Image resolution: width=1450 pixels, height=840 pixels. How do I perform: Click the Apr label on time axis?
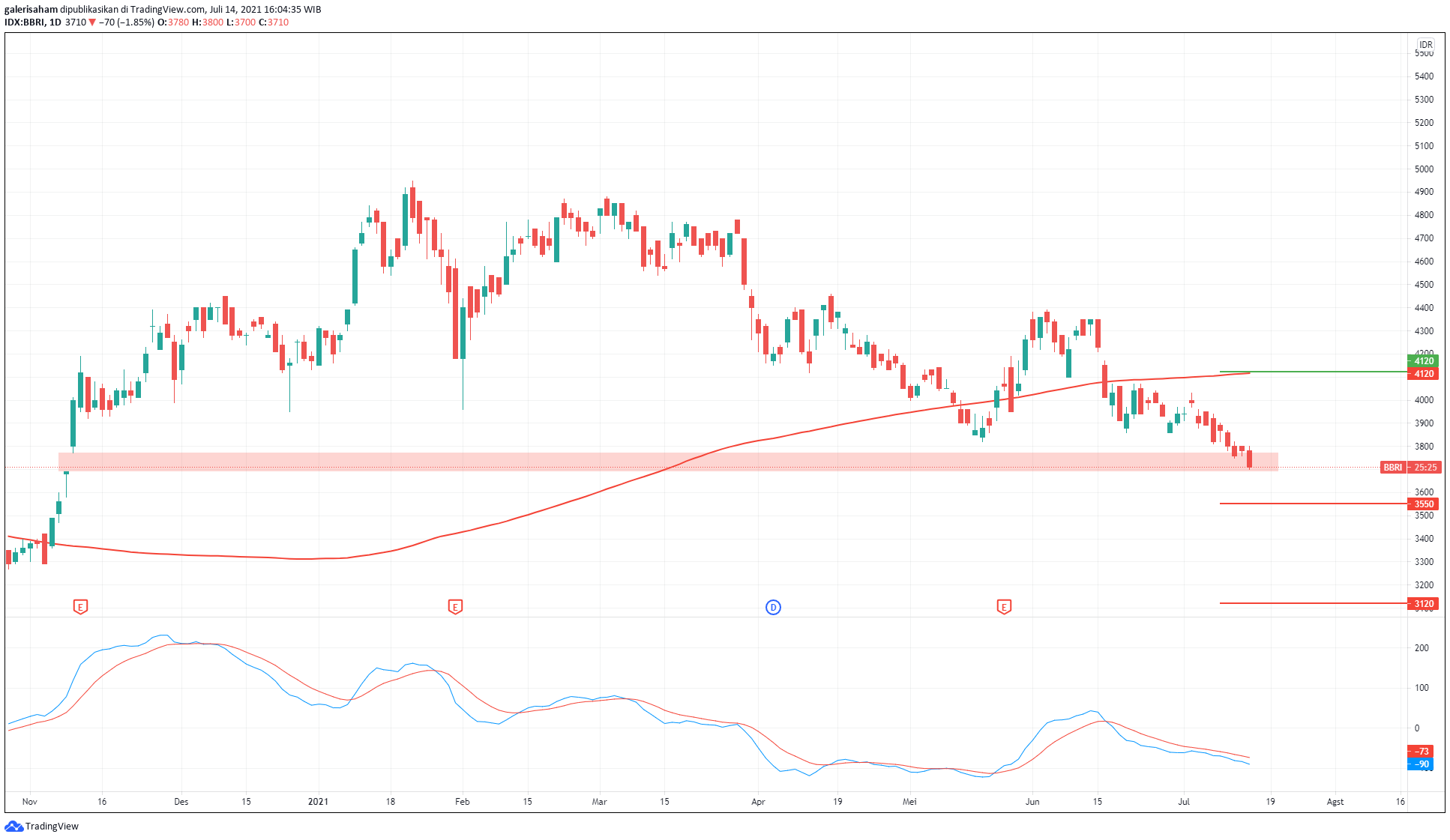click(x=758, y=801)
